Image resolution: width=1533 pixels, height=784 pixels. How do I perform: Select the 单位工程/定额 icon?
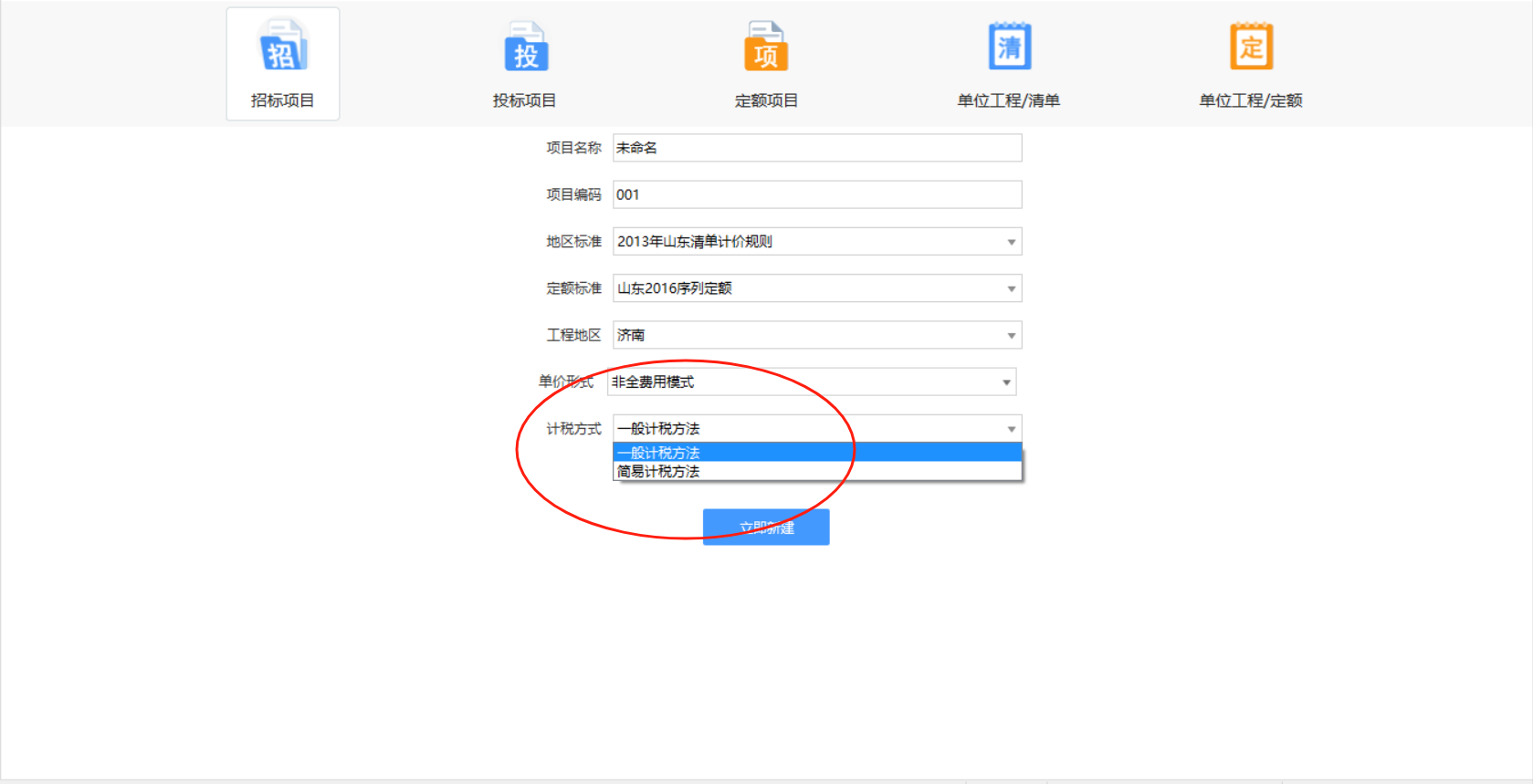pos(1251,46)
